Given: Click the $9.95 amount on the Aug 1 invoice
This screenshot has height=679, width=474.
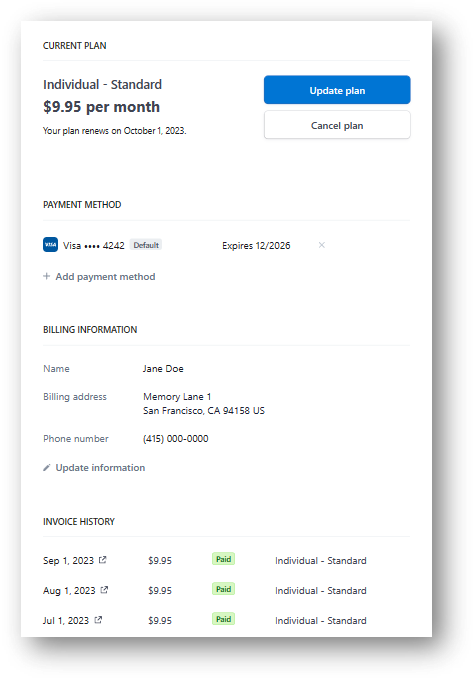Looking at the screenshot, I should tap(160, 591).
